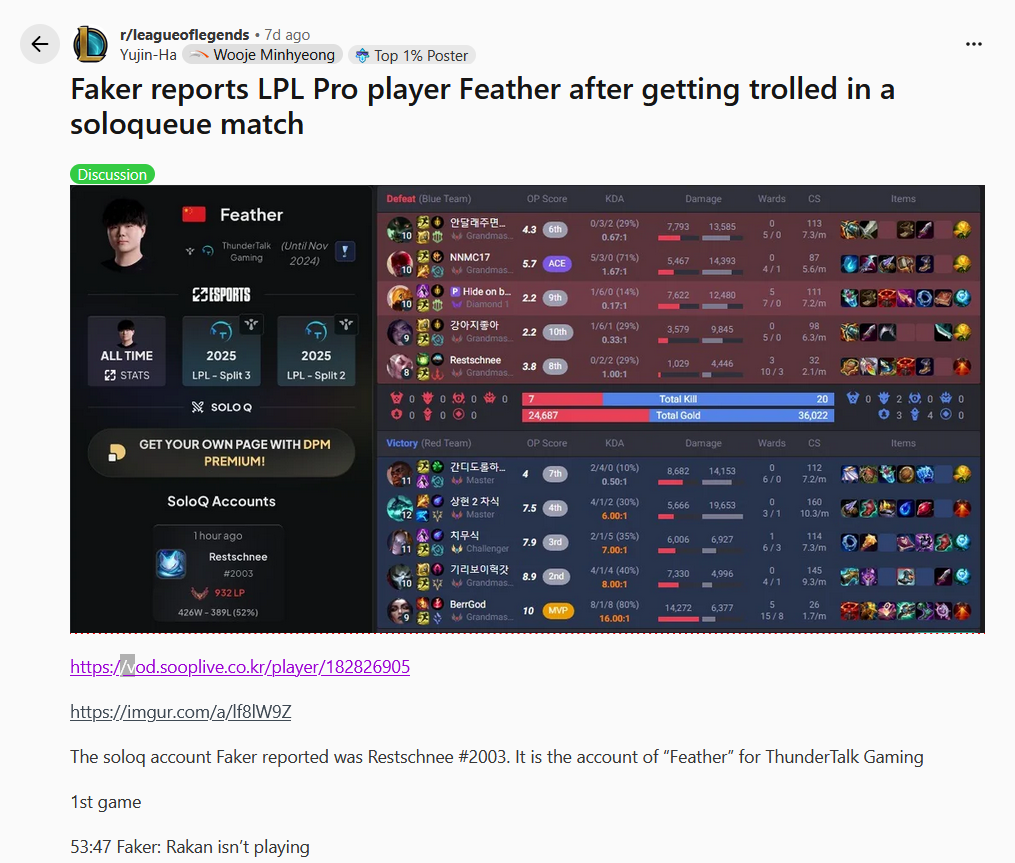
Task: Open the three-dot post options menu
Action: [x=974, y=44]
